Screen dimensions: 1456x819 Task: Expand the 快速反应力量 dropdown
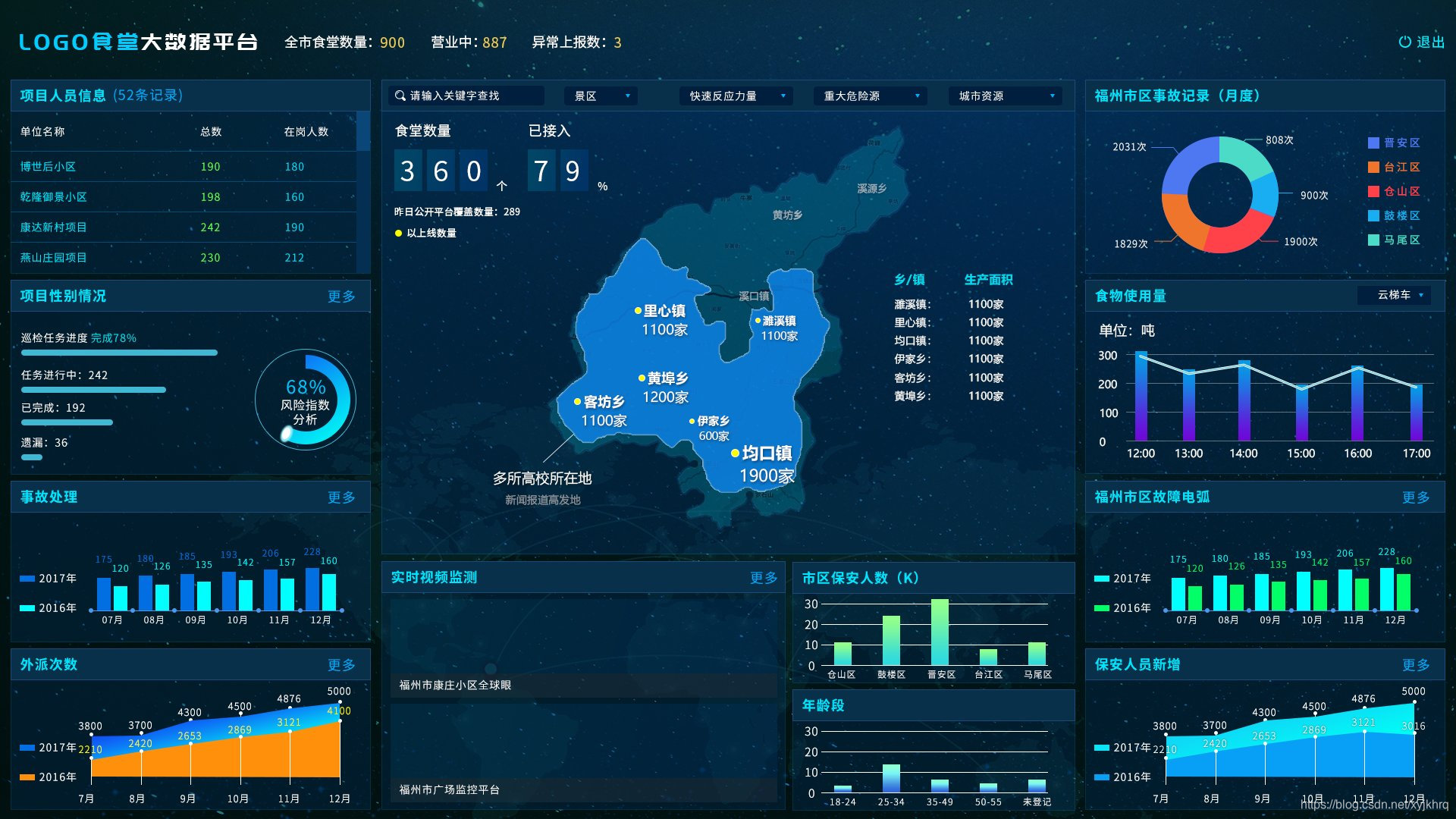(736, 96)
